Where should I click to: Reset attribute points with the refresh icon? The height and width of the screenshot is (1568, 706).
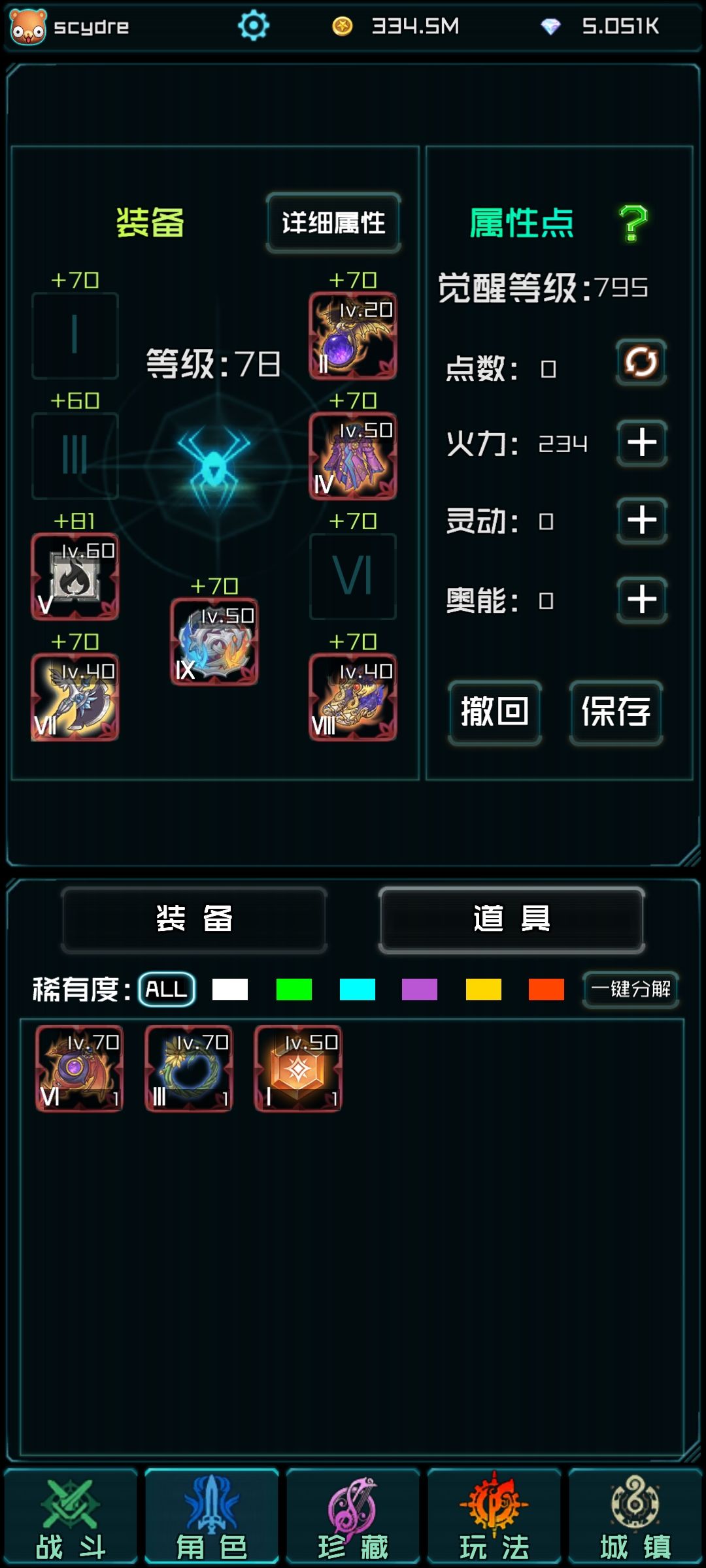pos(641,362)
